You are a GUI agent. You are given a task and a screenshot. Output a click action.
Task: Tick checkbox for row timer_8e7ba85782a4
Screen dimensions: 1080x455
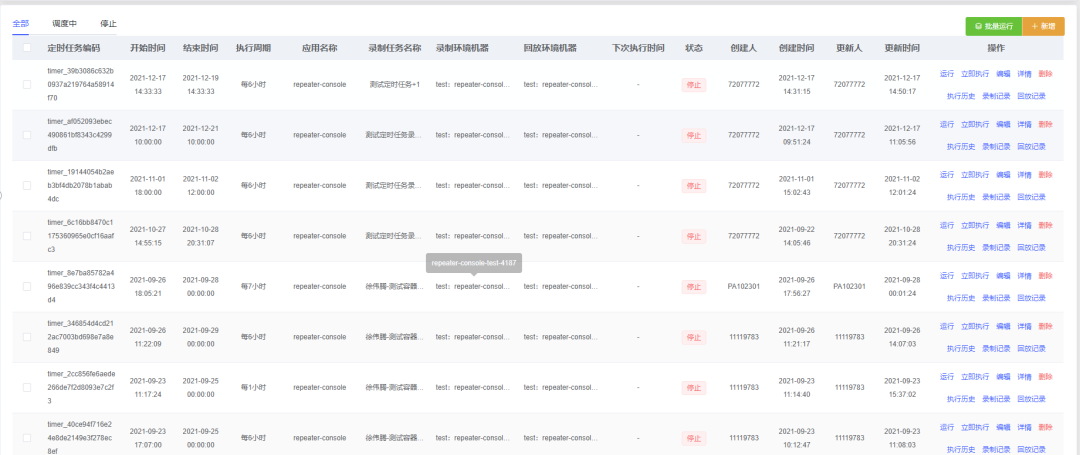click(27, 286)
